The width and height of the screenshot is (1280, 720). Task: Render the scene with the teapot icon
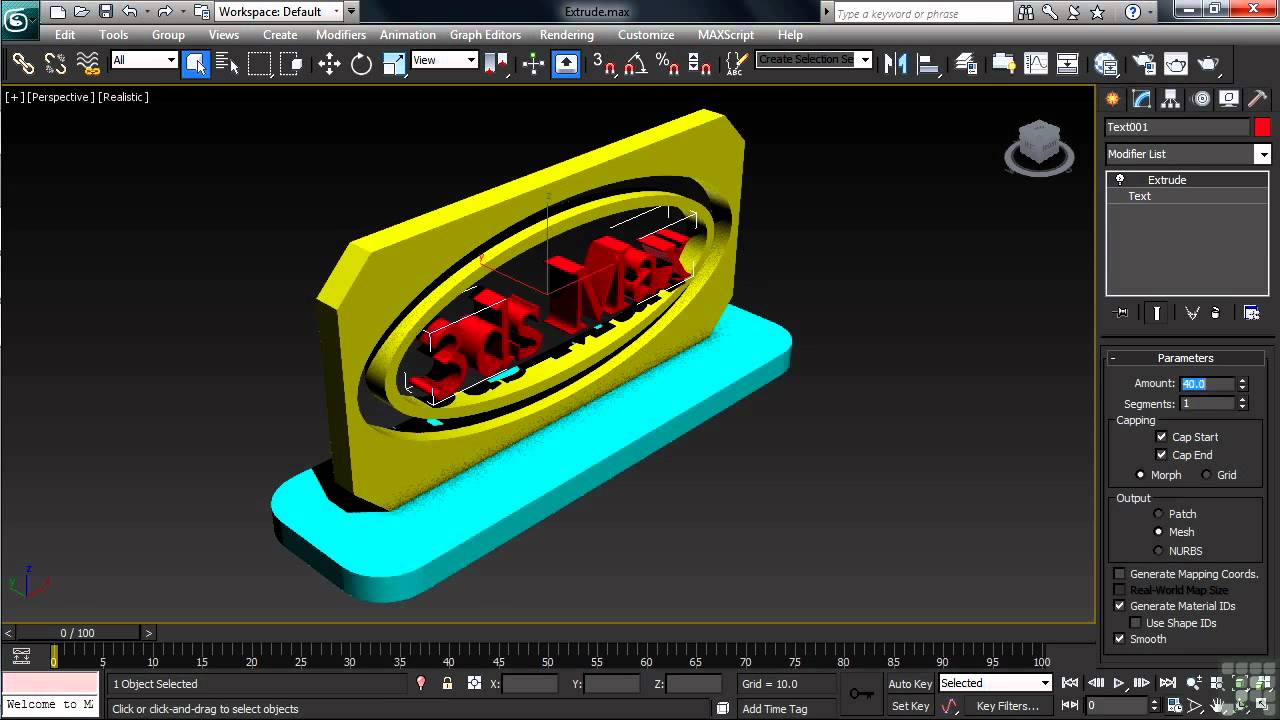1209,64
